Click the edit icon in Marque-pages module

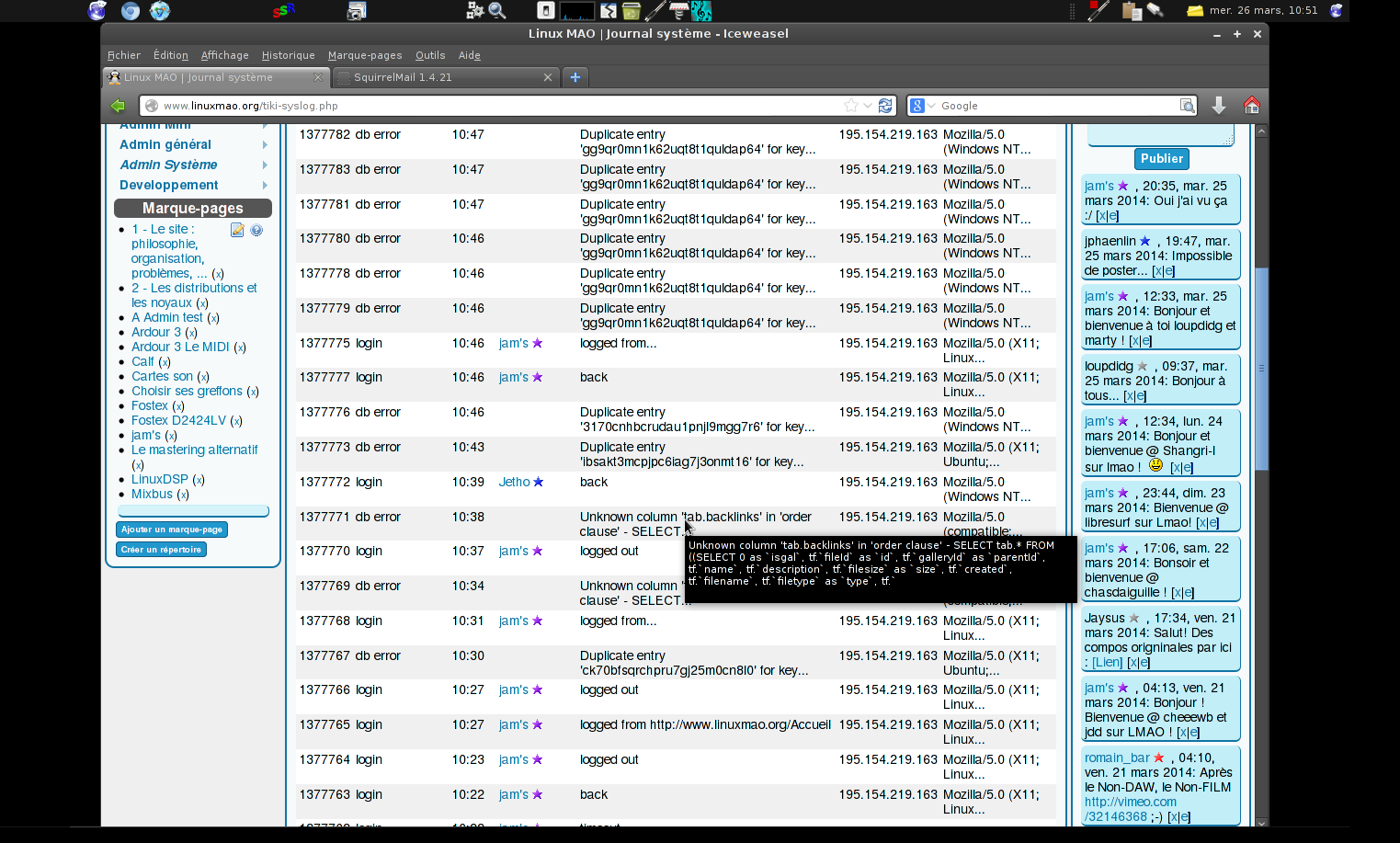pyautogui.click(x=237, y=230)
